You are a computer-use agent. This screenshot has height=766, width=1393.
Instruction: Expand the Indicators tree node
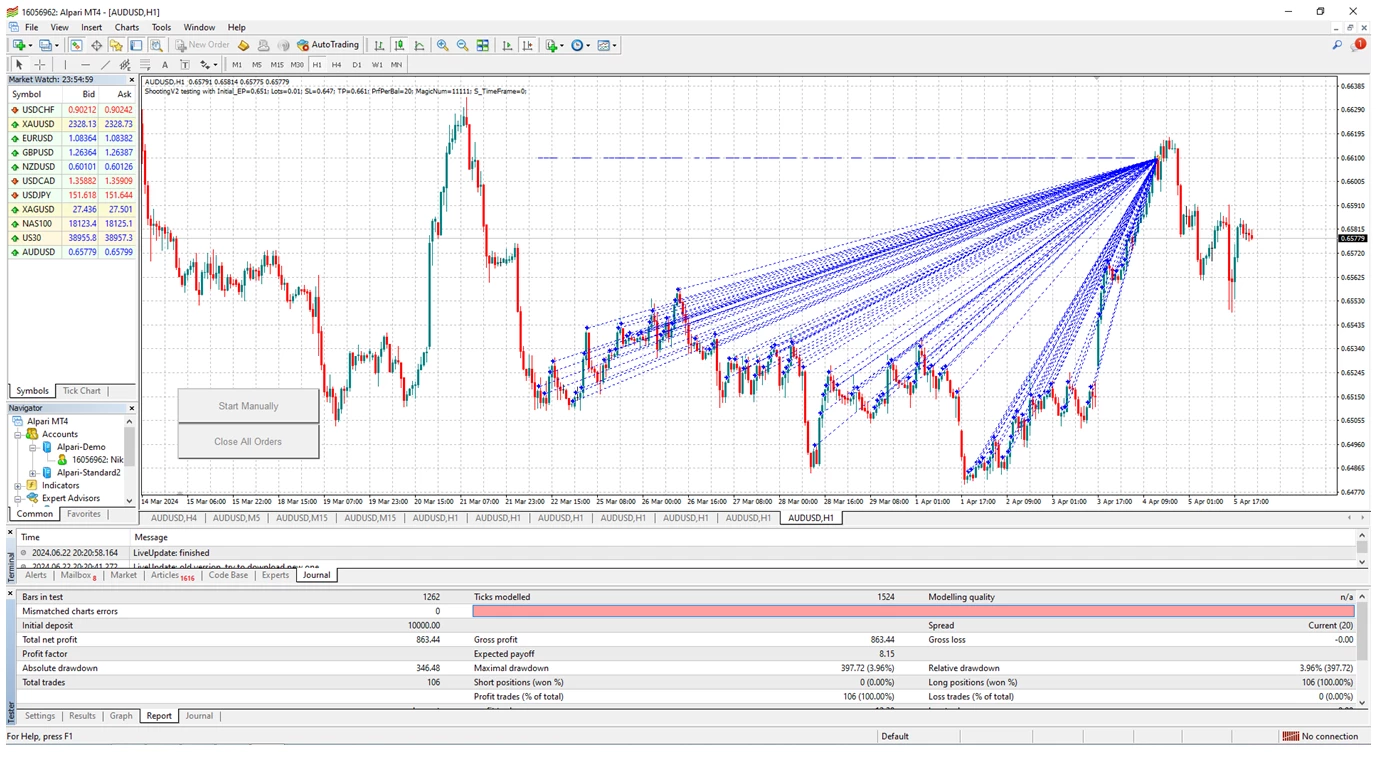click(x=18, y=486)
